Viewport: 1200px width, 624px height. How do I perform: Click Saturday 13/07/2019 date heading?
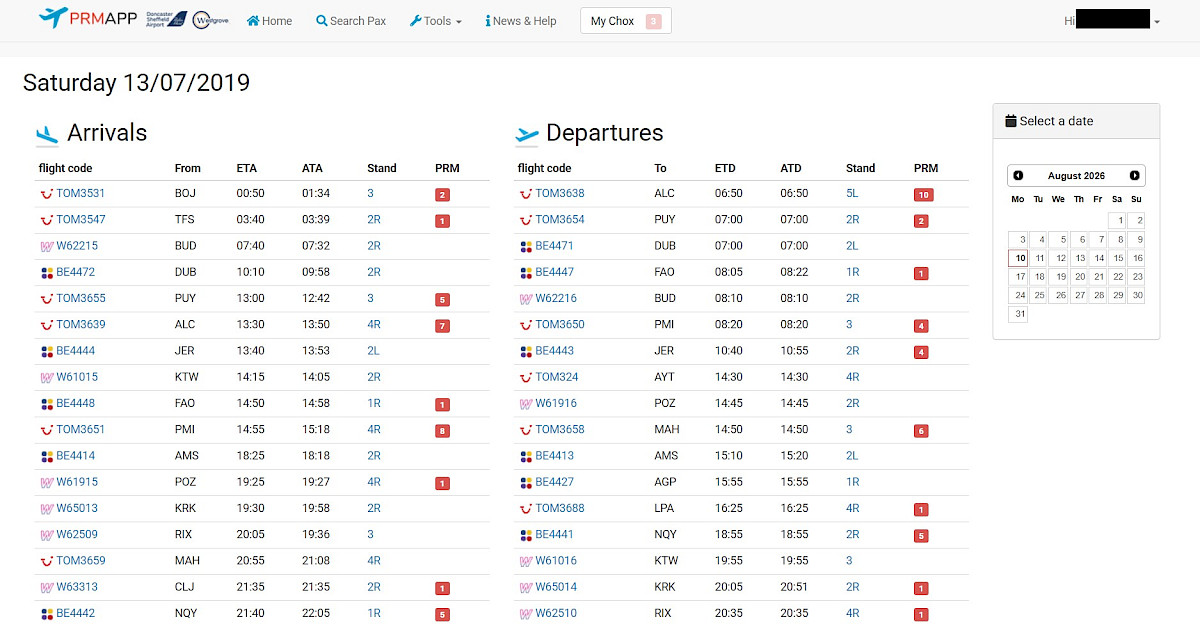click(136, 83)
